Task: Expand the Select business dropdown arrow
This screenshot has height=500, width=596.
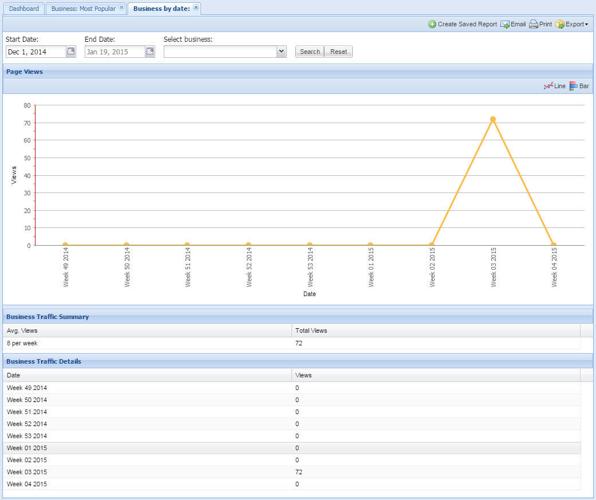Action: tap(281, 51)
